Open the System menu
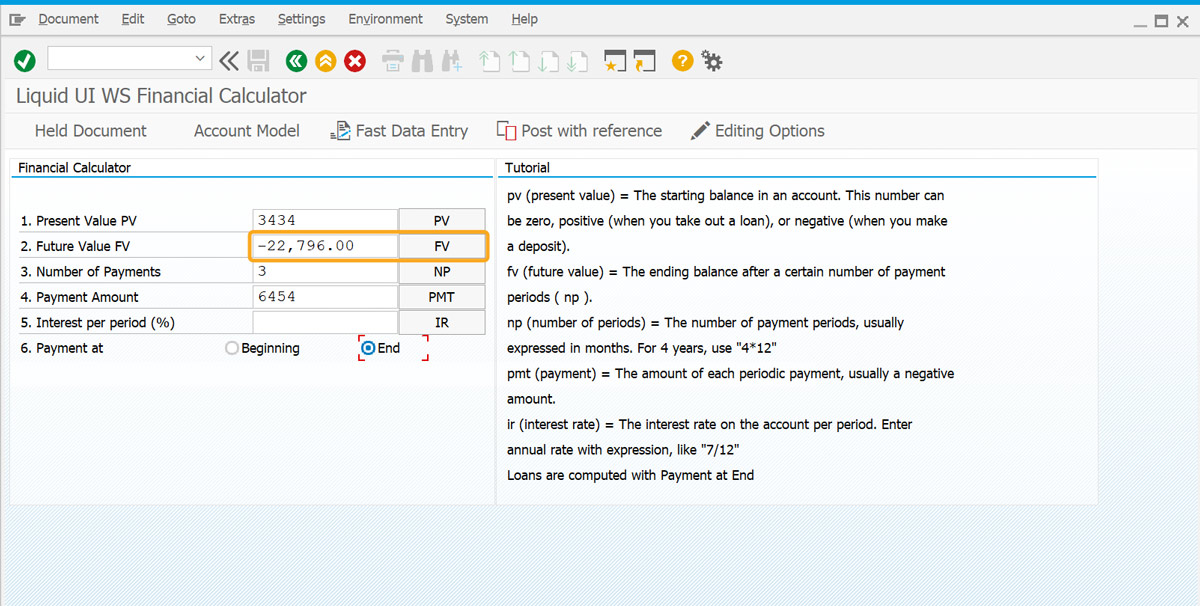The width and height of the screenshot is (1200, 606). 467,19
